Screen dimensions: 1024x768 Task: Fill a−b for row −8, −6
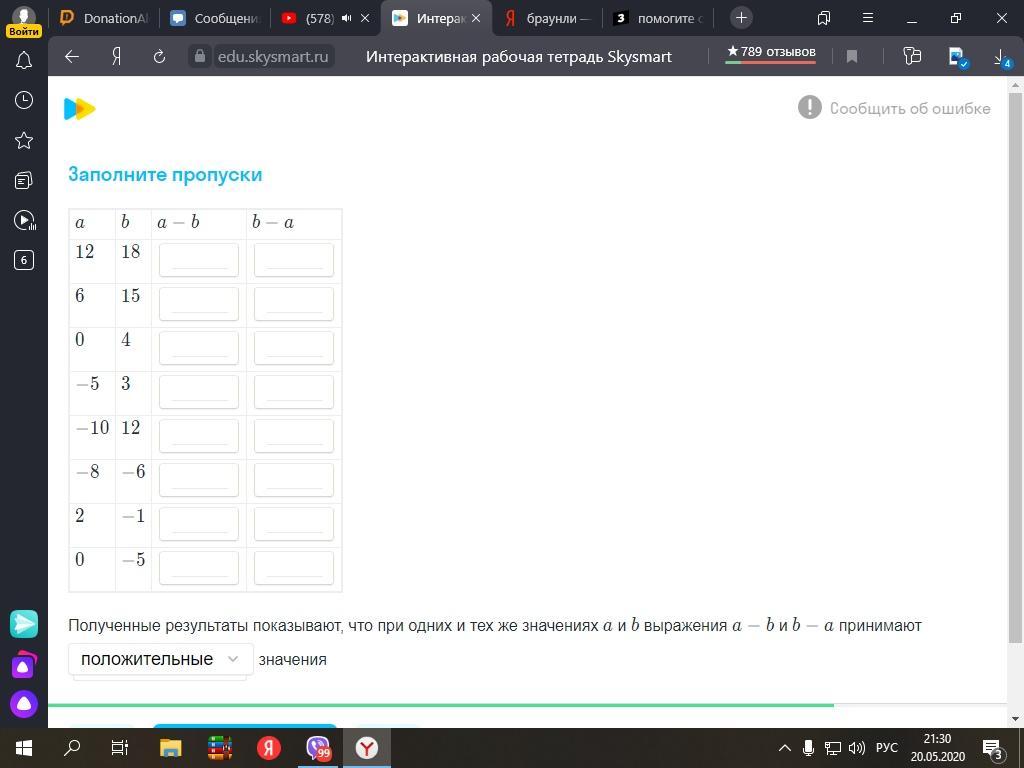[199, 480]
